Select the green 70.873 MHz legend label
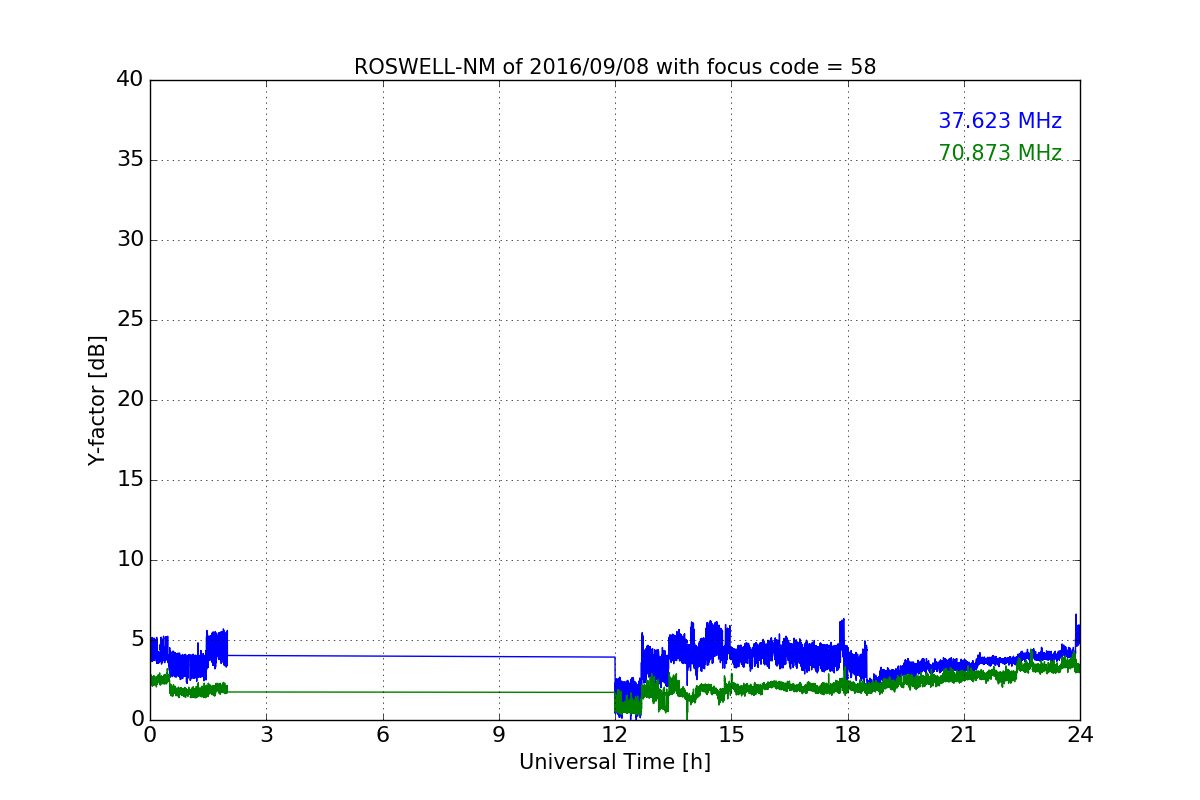1200x800 pixels. pyautogui.click(x=1000, y=153)
